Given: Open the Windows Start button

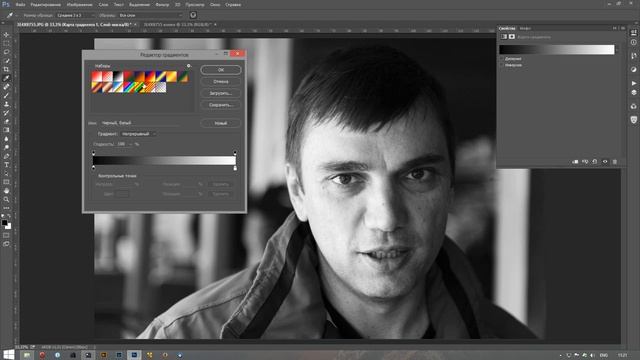Looking at the screenshot, I should pyautogui.click(x=8, y=355).
